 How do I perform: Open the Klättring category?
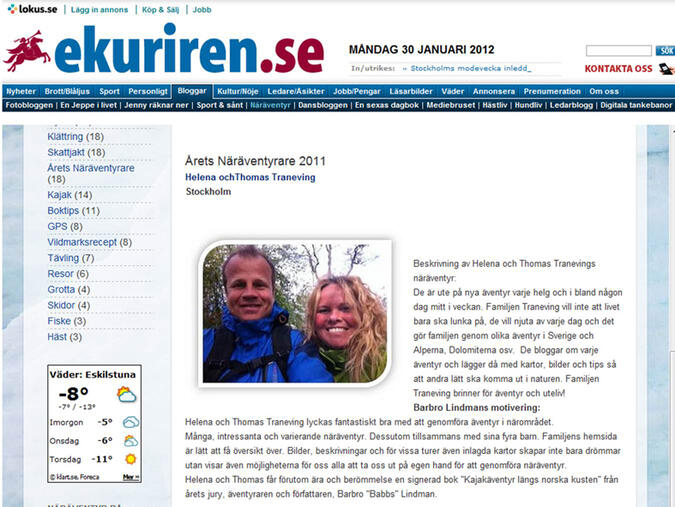tap(65, 136)
